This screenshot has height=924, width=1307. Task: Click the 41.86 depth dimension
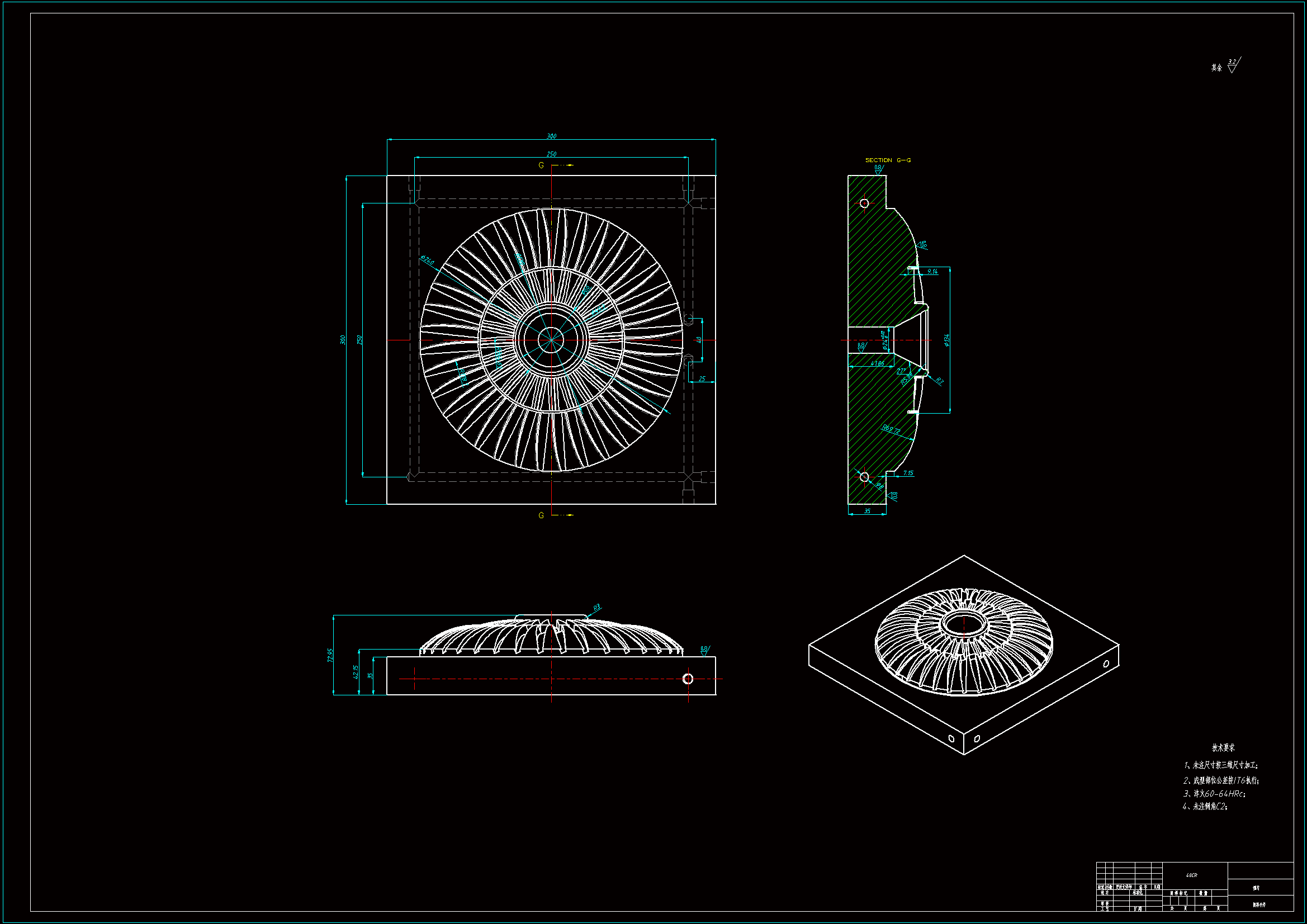(x=877, y=363)
